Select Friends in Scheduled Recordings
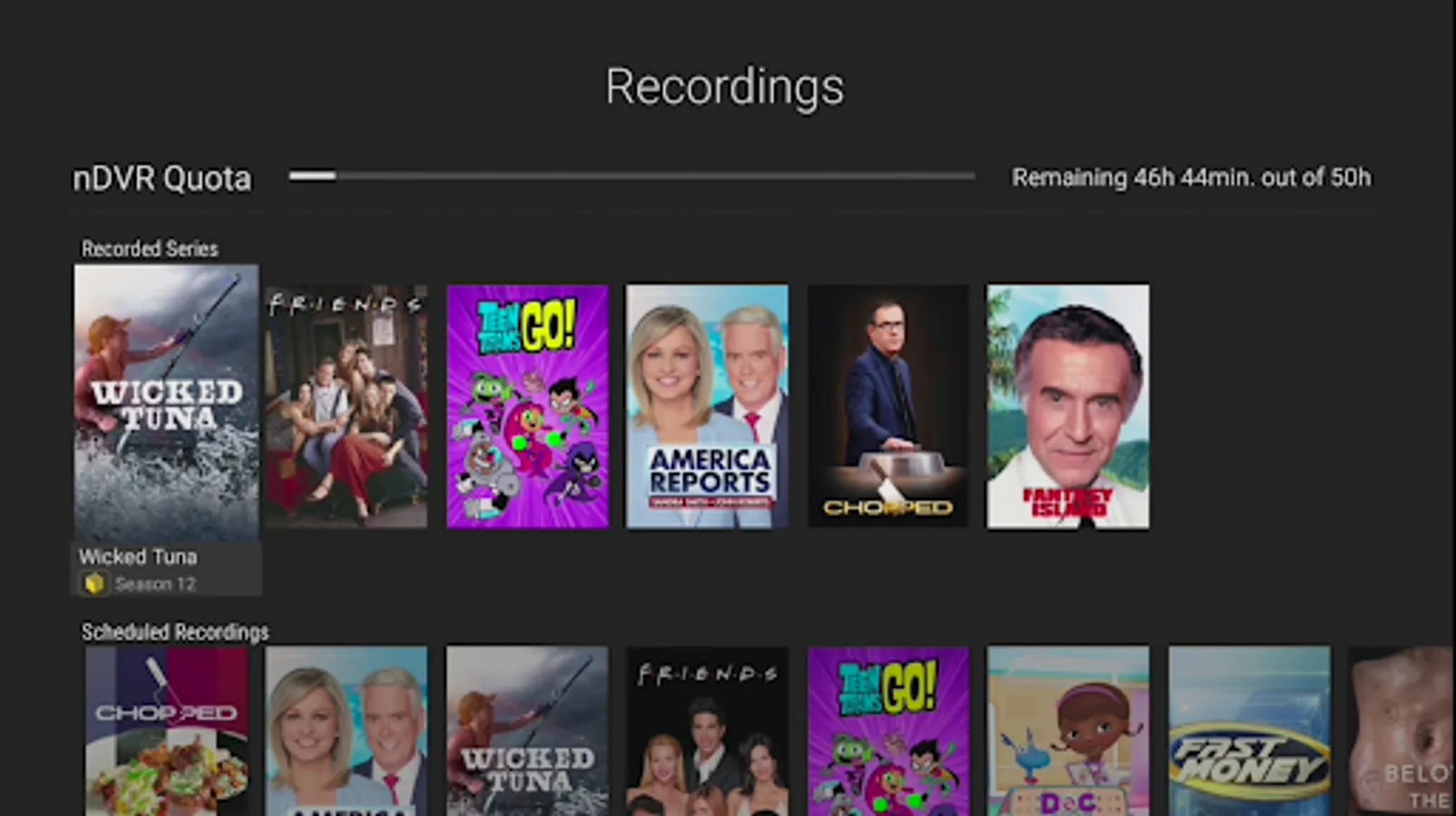Viewport: 1456px width, 816px height. pos(707,731)
